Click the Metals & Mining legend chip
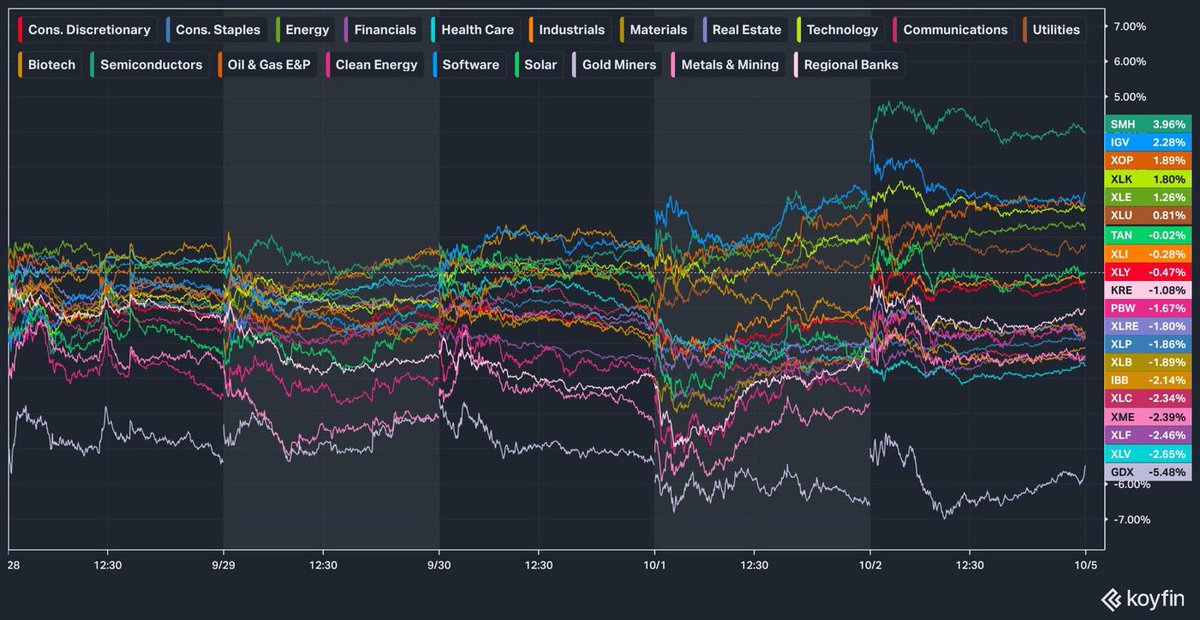 pos(728,65)
